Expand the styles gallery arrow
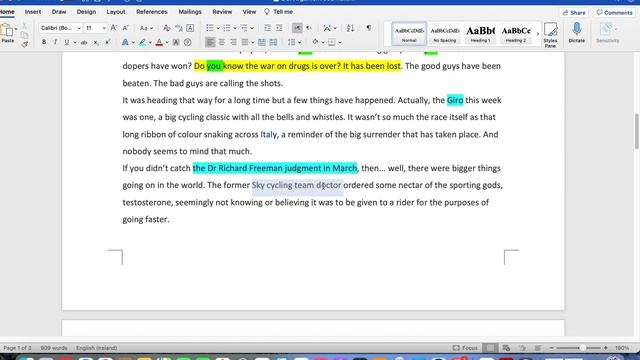The width and height of the screenshot is (640, 360). tap(538, 33)
